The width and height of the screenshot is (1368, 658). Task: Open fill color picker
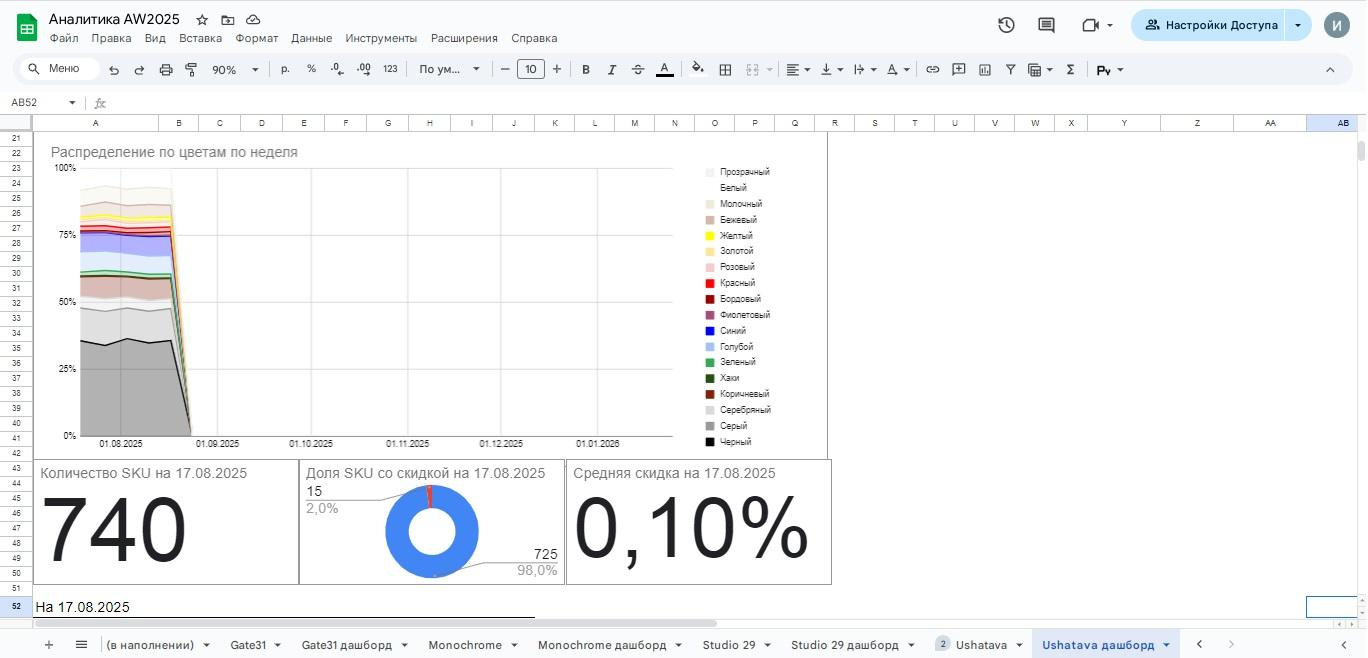tap(698, 69)
